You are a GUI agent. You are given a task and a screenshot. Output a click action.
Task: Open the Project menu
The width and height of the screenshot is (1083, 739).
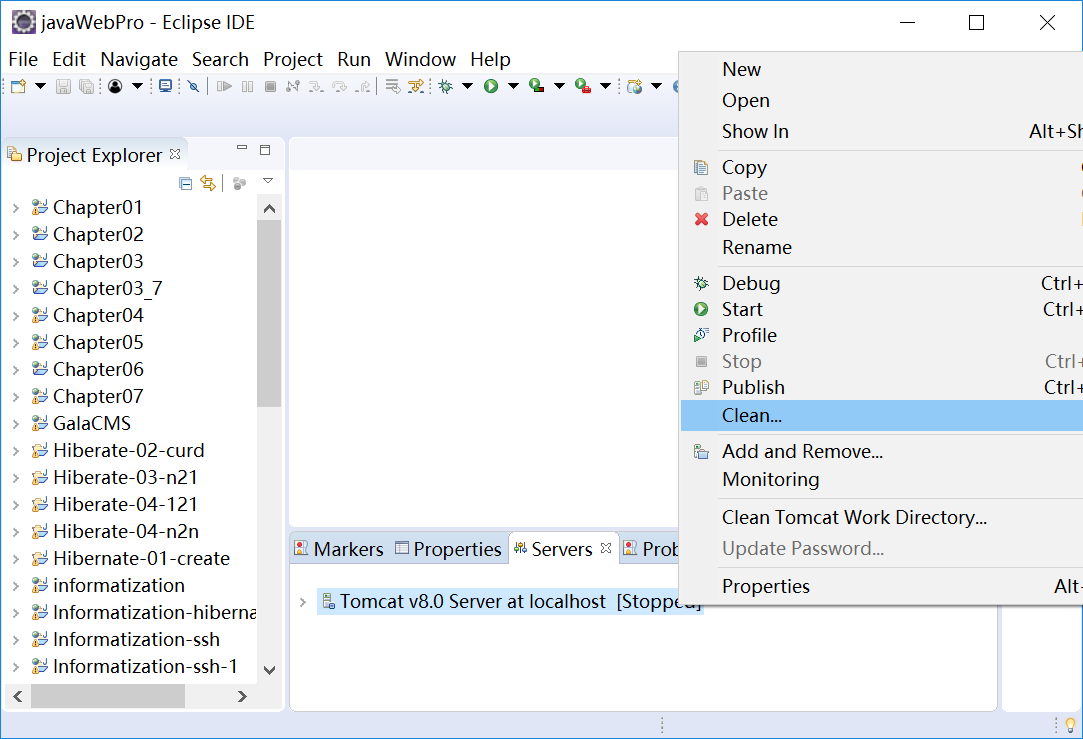click(293, 59)
